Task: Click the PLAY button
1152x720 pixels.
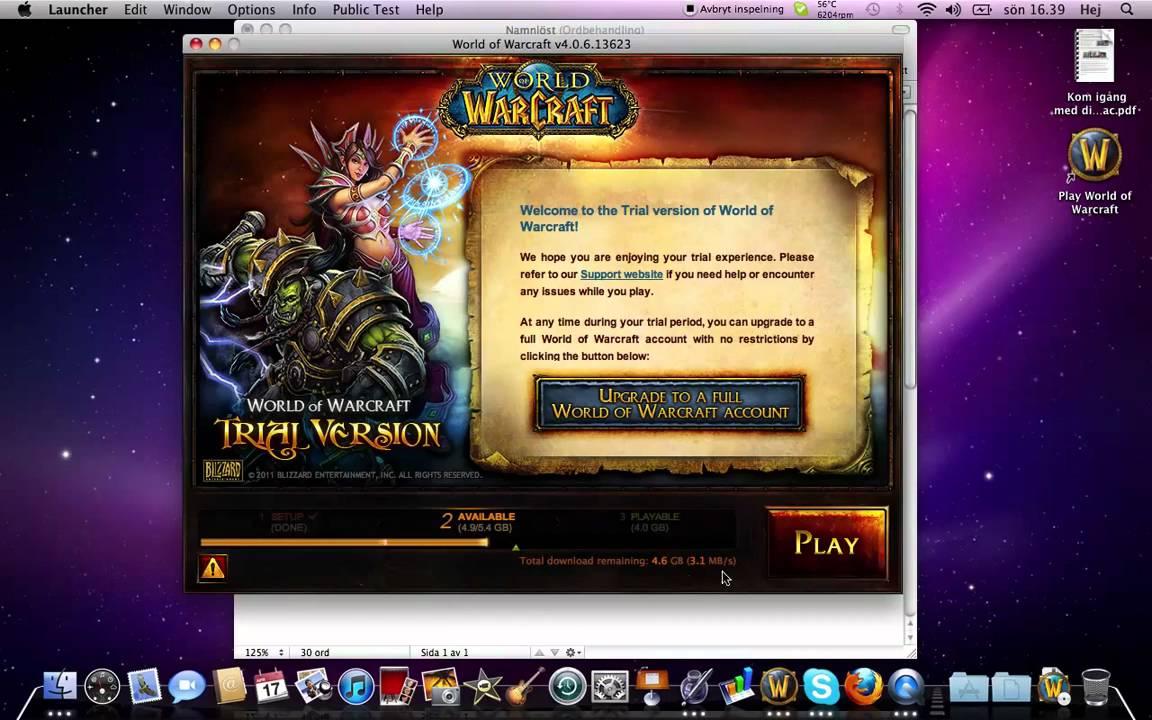Action: tap(826, 544)
